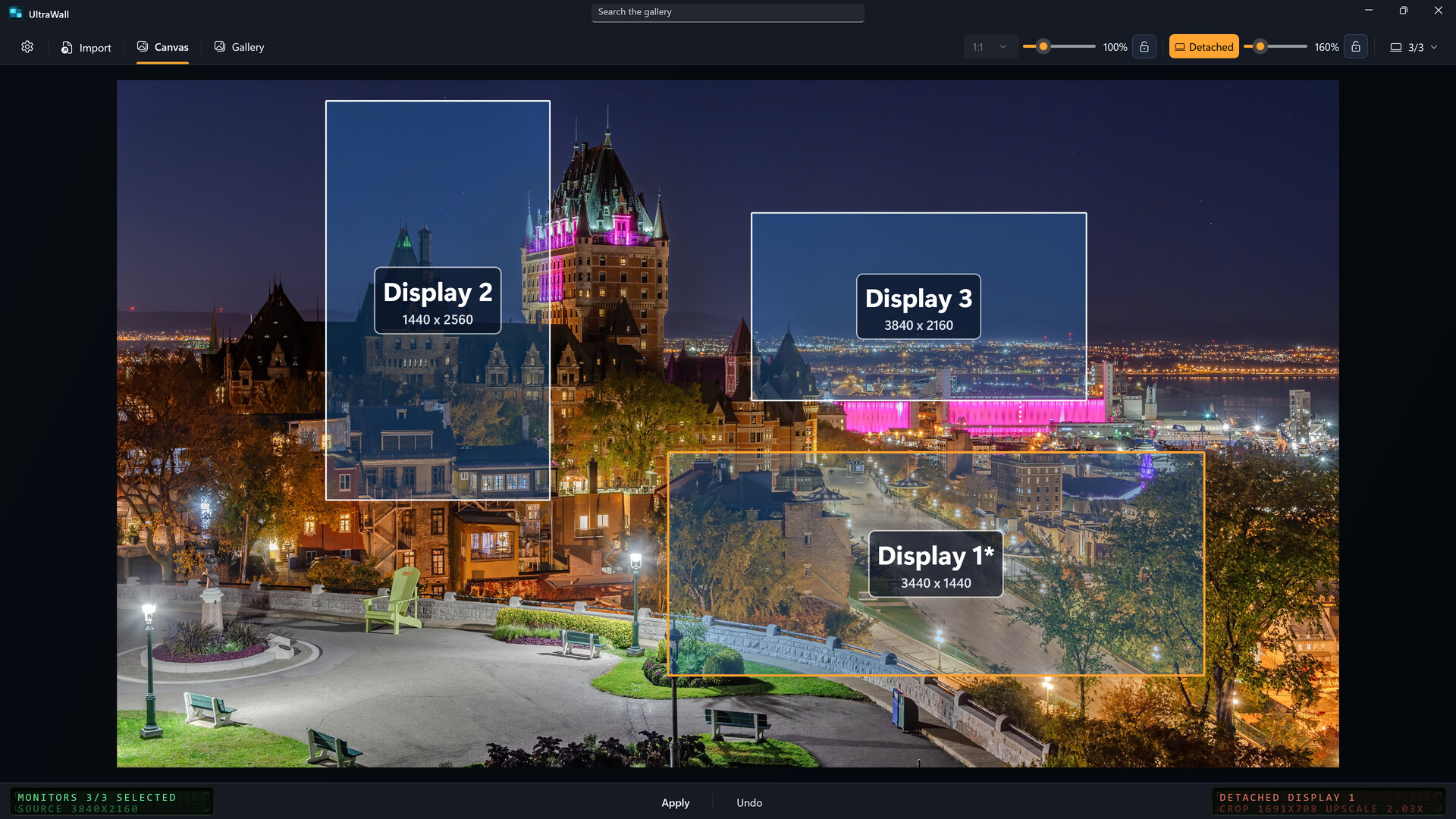Click the UltraWall app logo icon

click(x=15, y=13)
